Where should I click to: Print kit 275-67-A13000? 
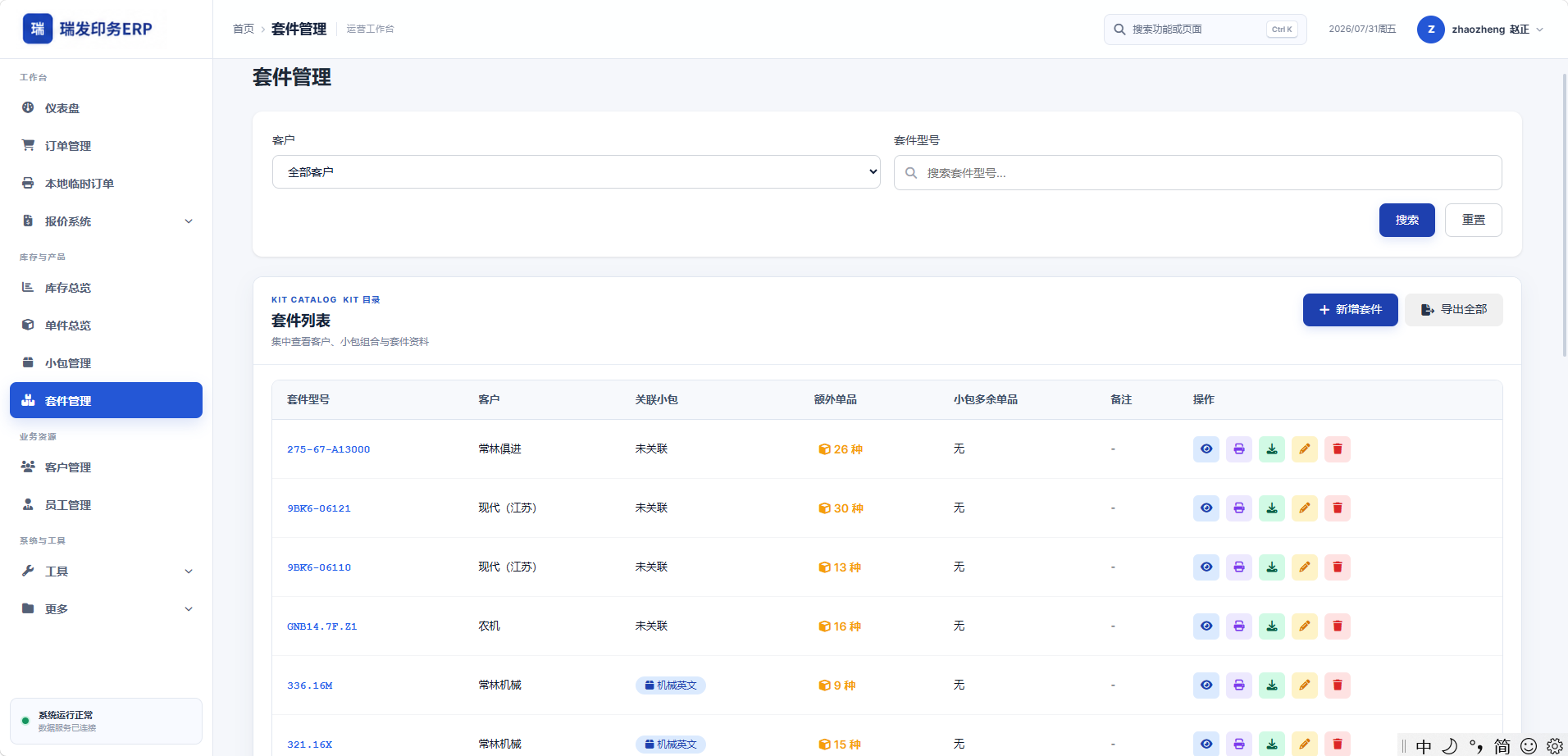(1239, 449)
